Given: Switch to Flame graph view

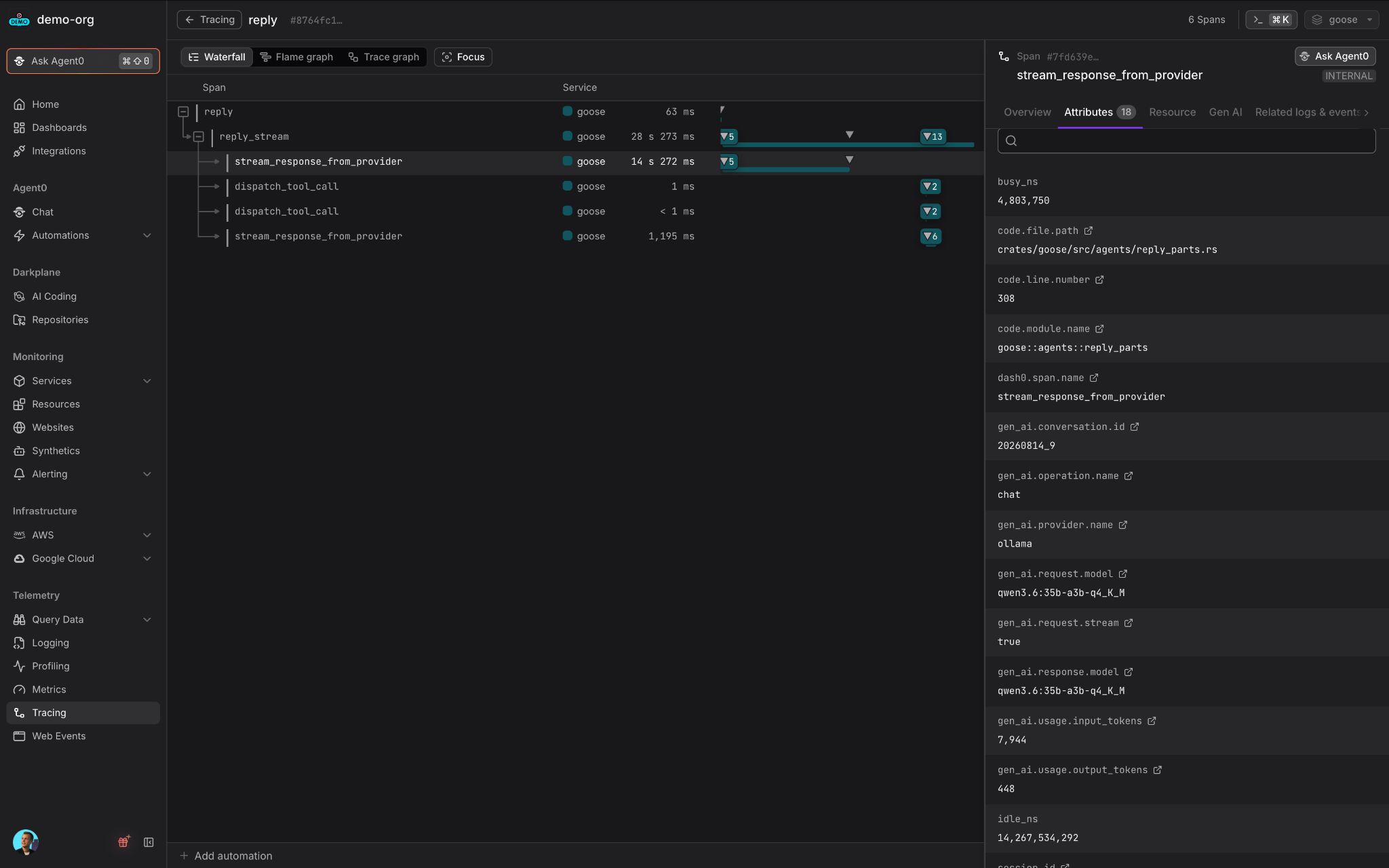Looking at the screenshot, I should (x=297, y=57).
